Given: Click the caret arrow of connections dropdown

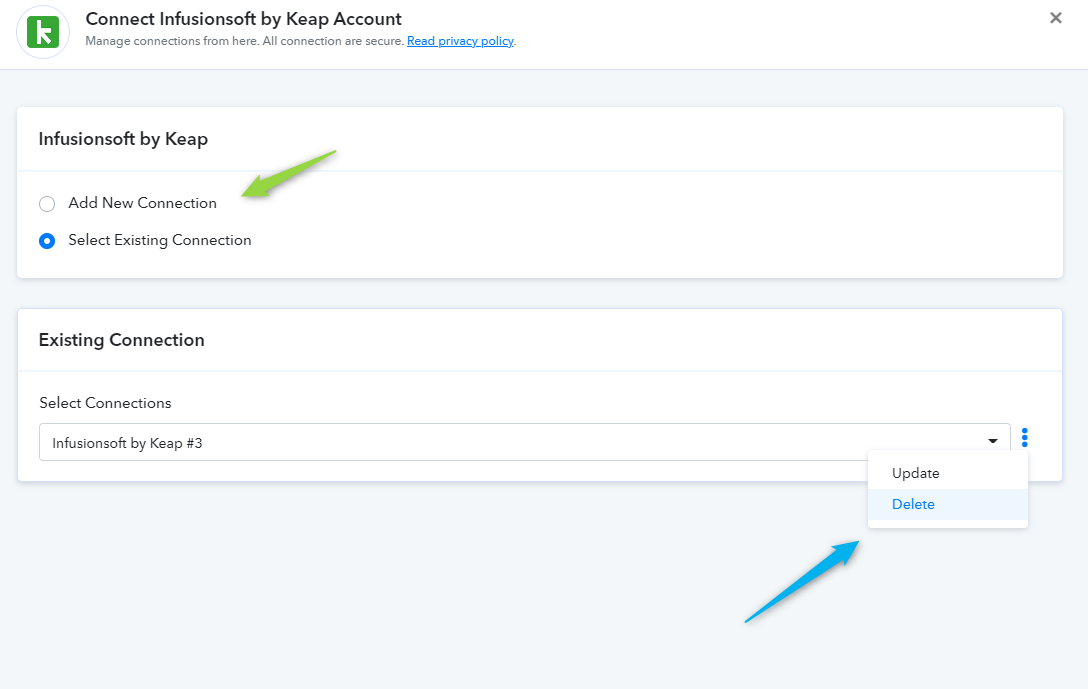Looking at the screenshot, I should tap(993, 441).
